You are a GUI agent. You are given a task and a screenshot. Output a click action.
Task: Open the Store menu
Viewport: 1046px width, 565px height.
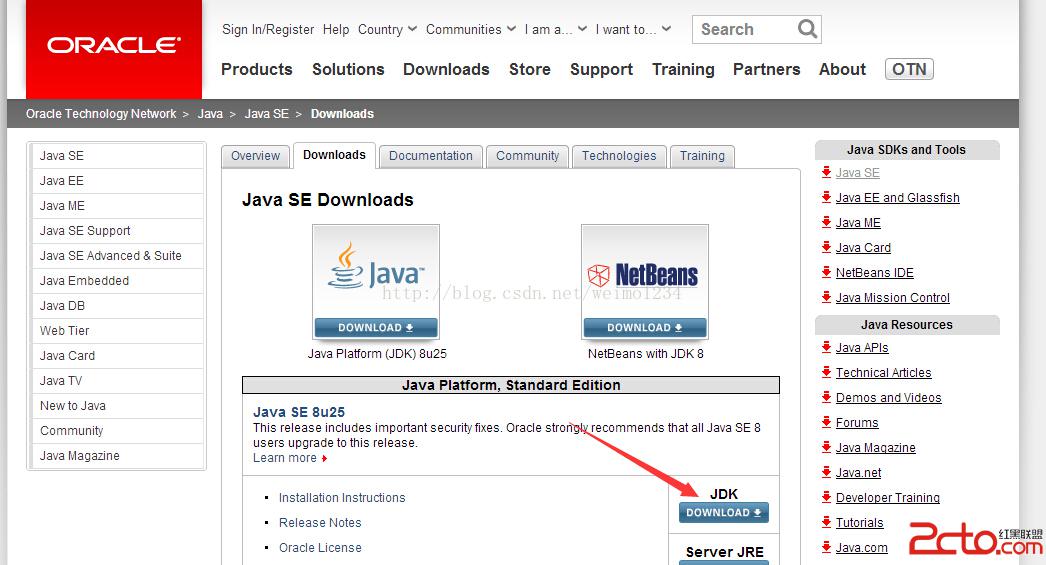click(x=530, y=69)
